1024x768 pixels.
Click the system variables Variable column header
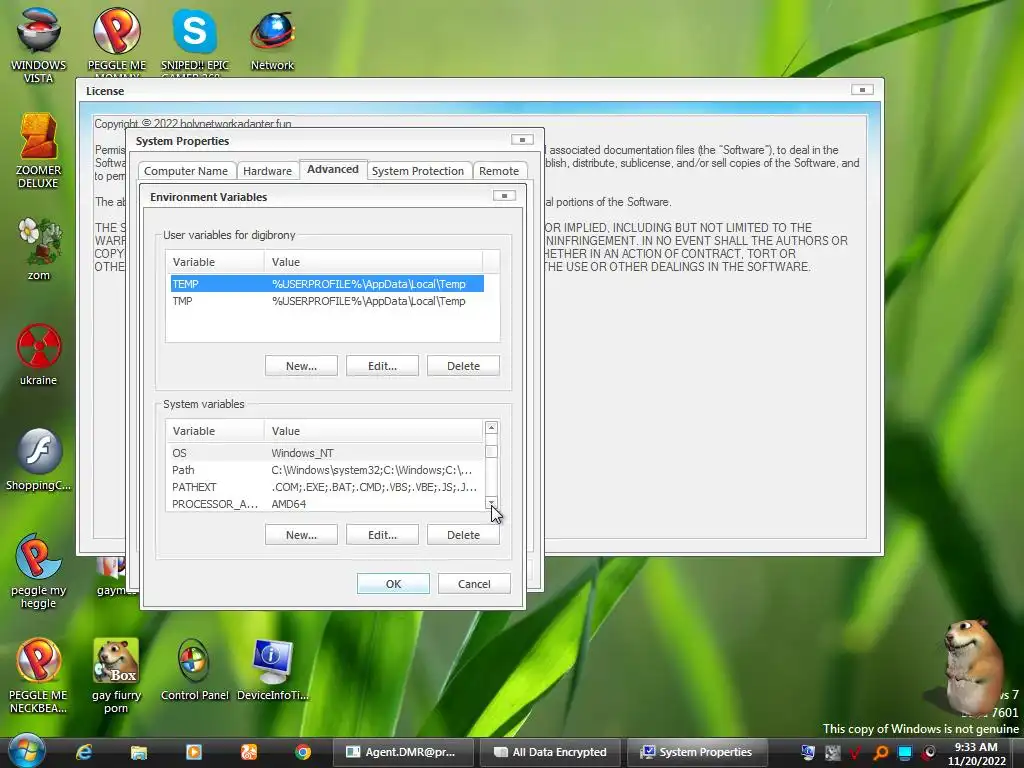[215, 431]
